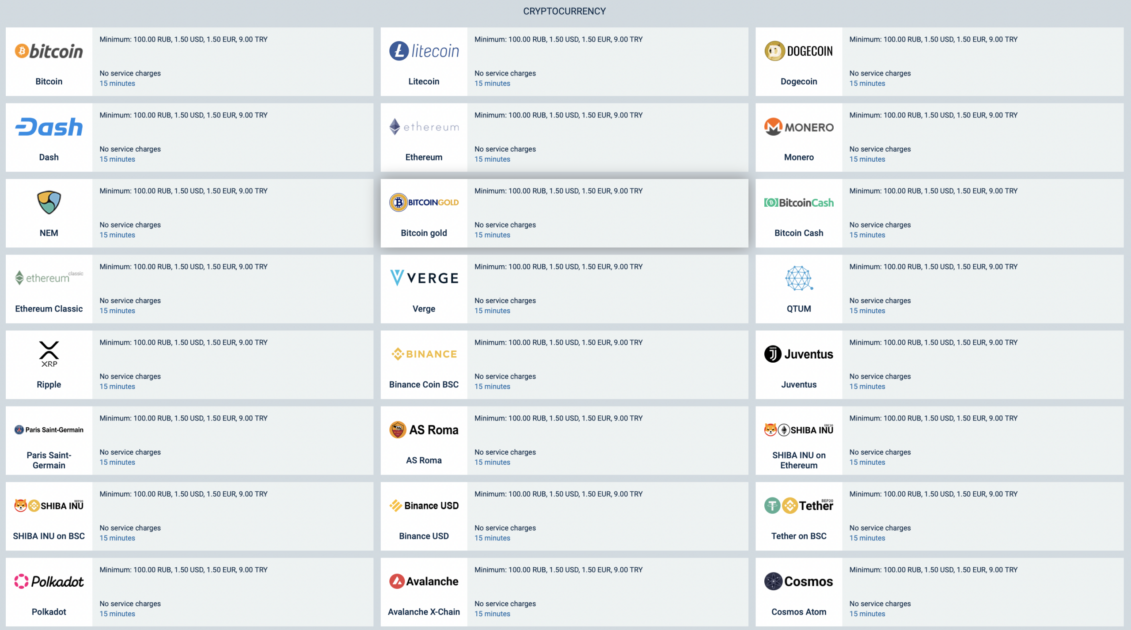Click the Dogecoin logo
Viewport: 1131px width, 630px height.
click(798, 51)
